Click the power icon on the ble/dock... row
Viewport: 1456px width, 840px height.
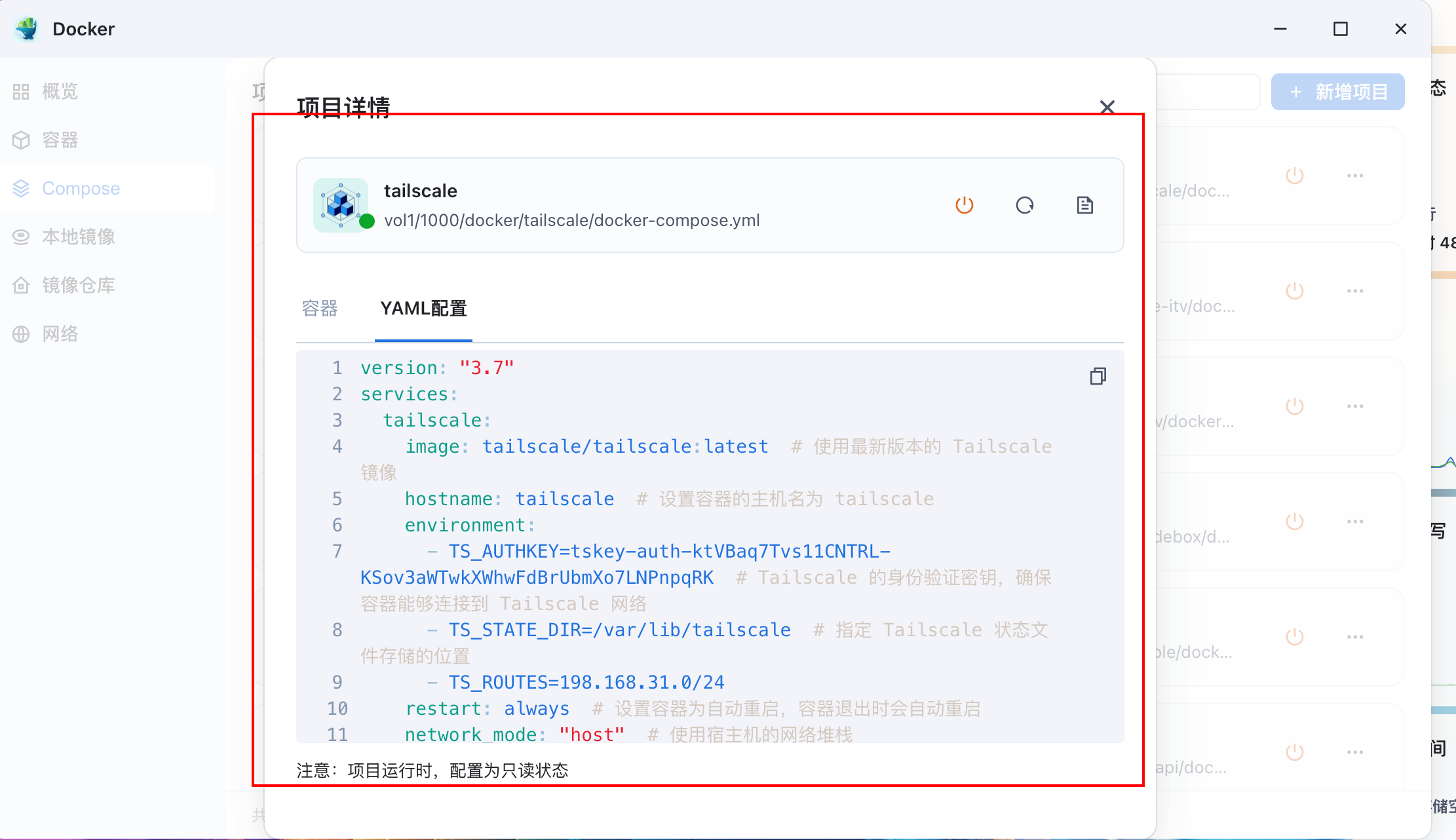[x=1295, y=637]
